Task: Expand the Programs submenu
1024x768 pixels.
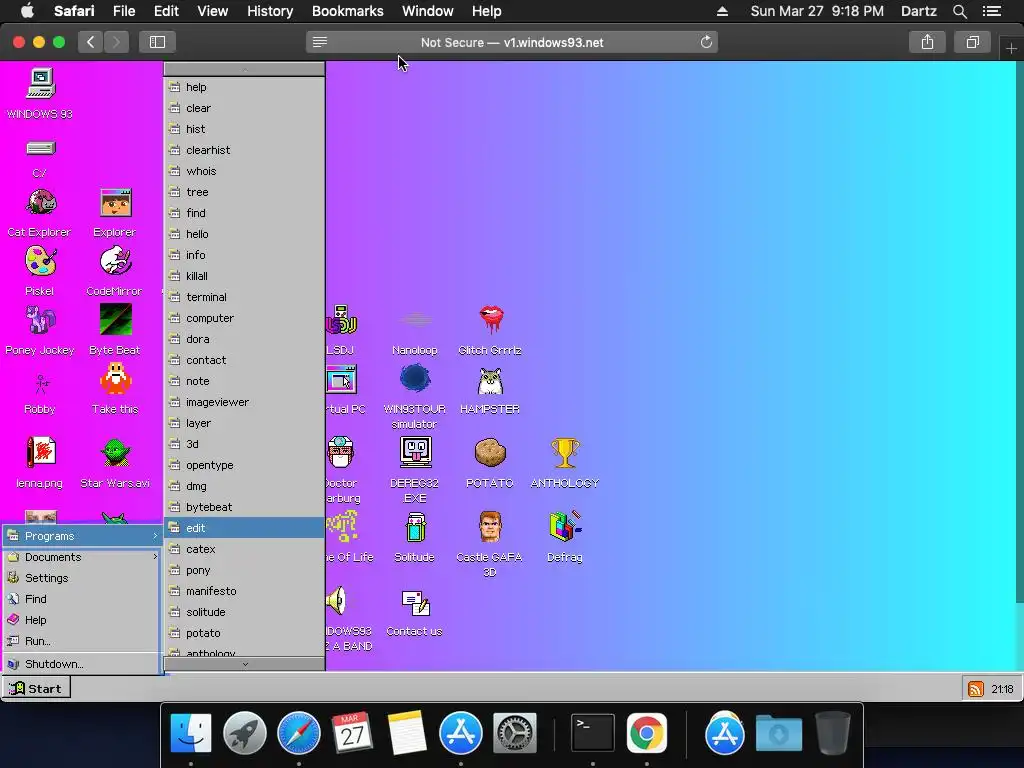Action: coord(82,536)
